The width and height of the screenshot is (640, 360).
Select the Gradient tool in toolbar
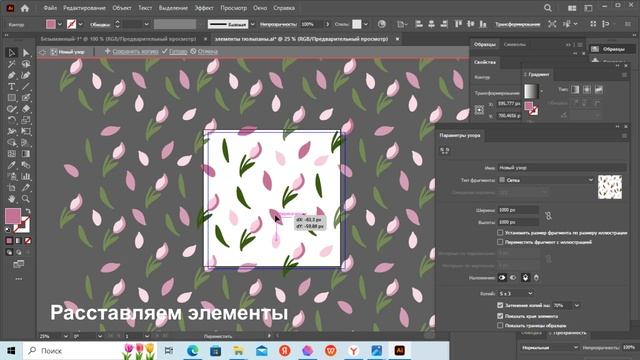point(26,154)
